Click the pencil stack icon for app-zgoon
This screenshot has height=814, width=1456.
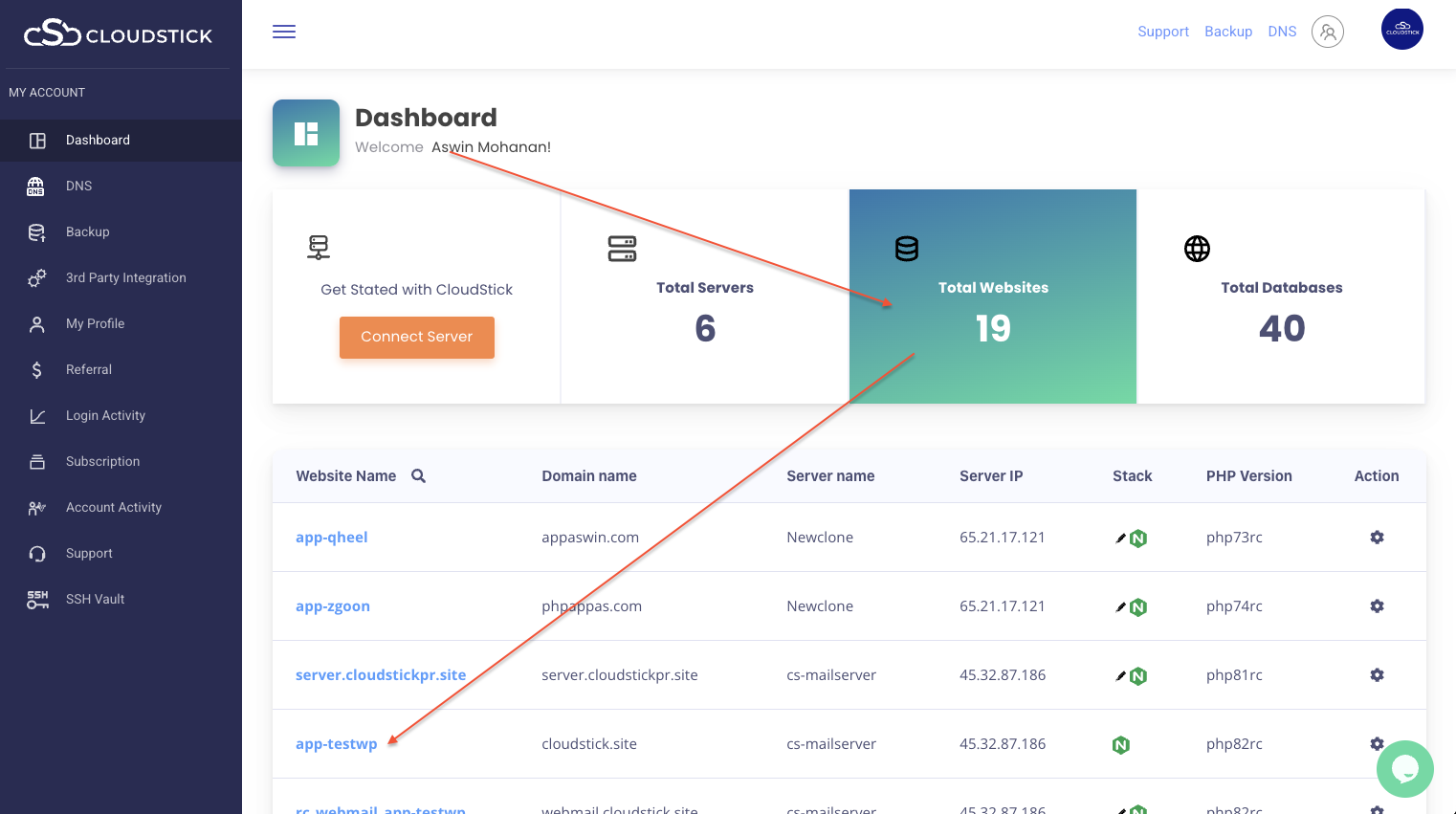pyautogui.click(x=1120, y=606)
